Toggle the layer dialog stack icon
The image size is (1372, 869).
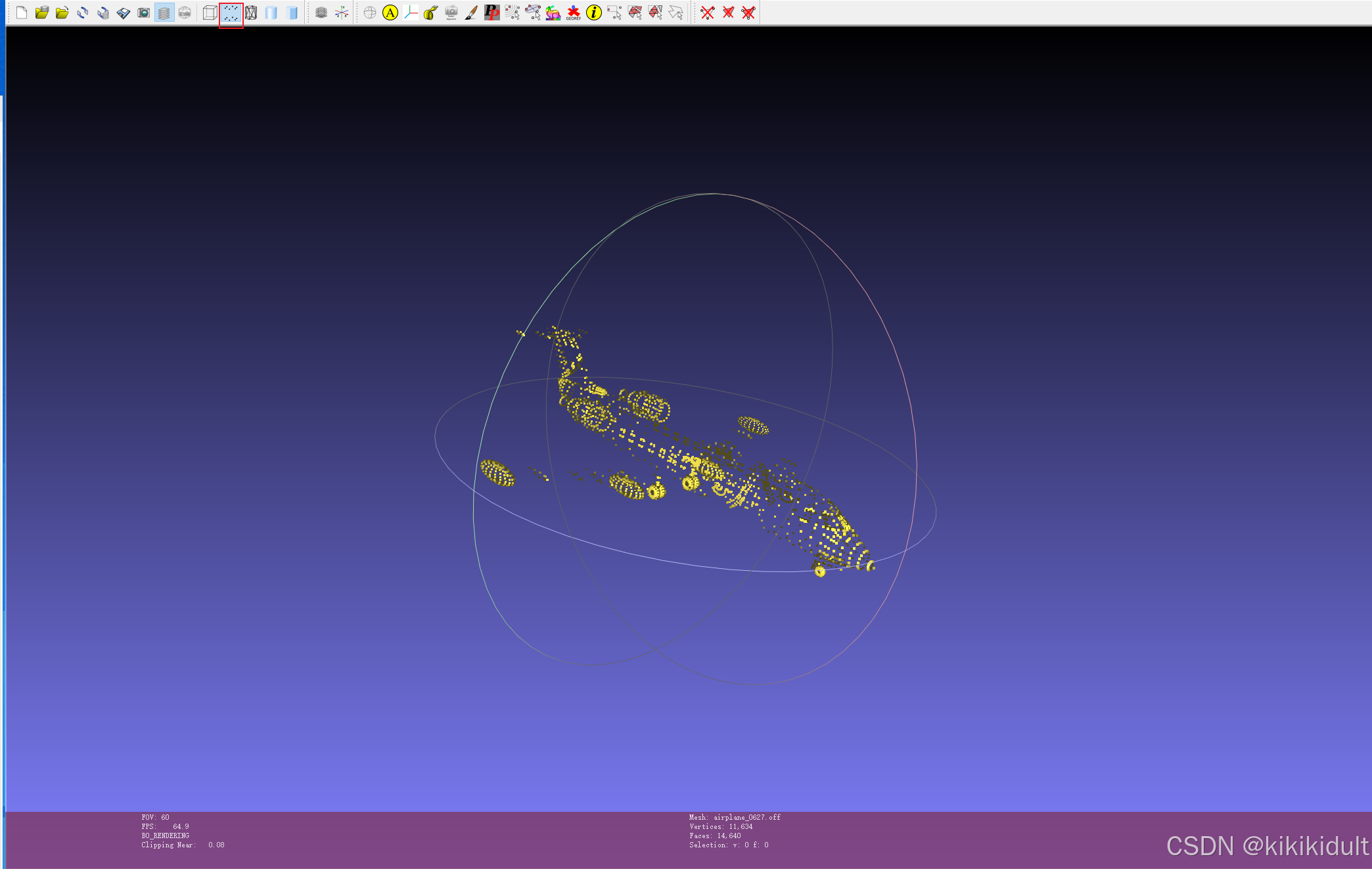pos(164,12)
